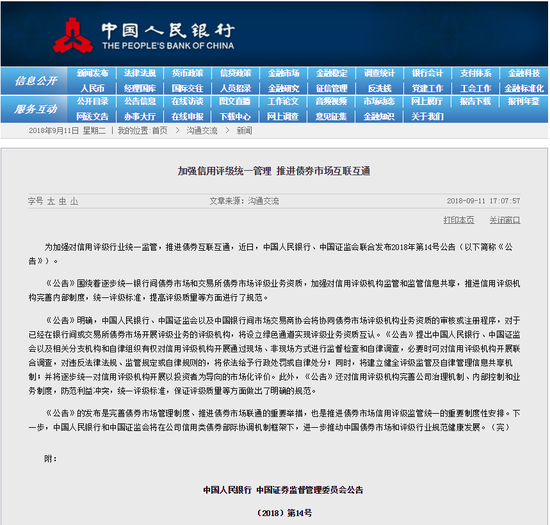Open 在线访谈 navigation link

click(188, 101)
